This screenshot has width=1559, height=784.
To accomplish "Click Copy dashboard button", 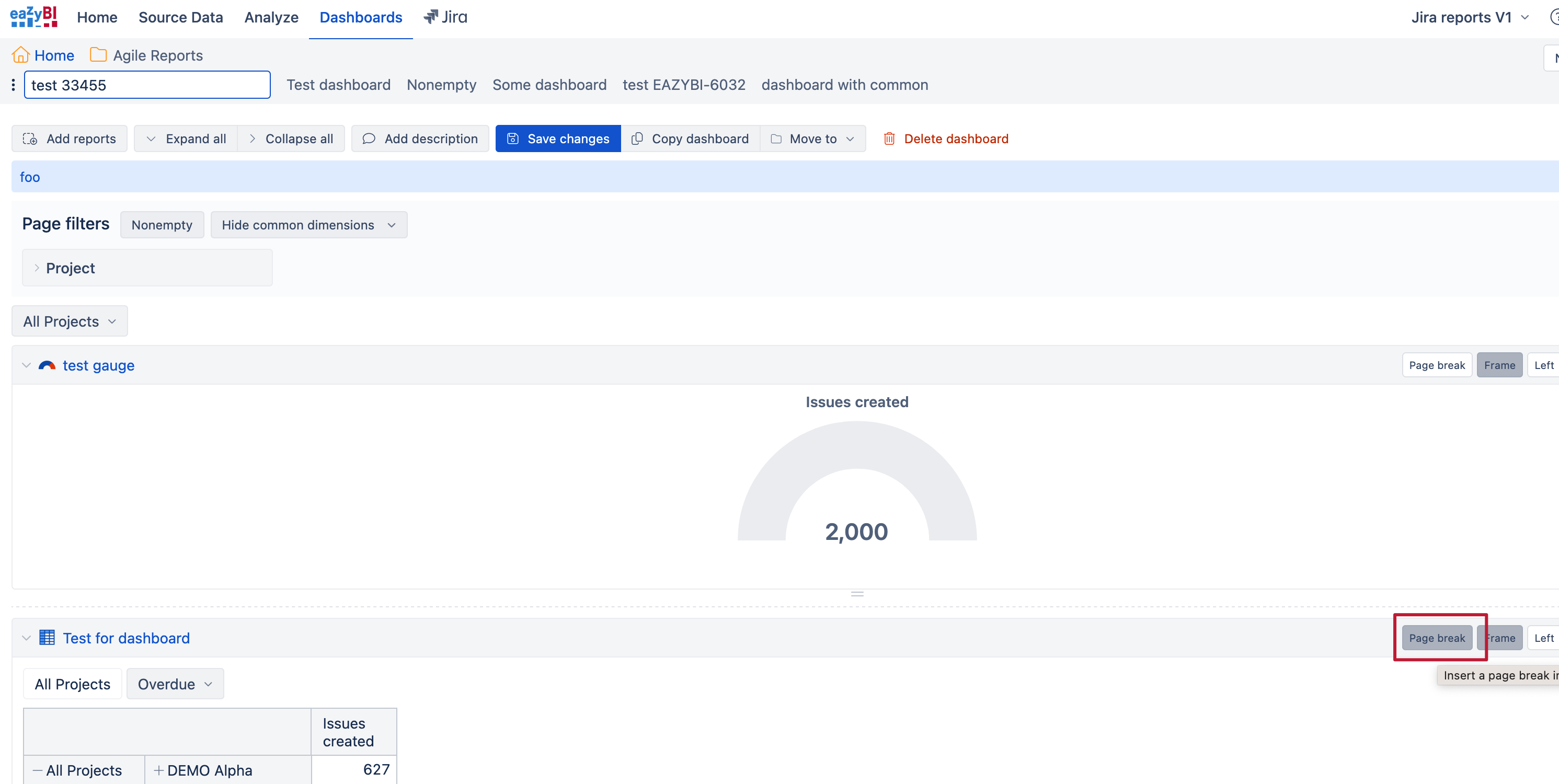I will (x=691, y=139).
